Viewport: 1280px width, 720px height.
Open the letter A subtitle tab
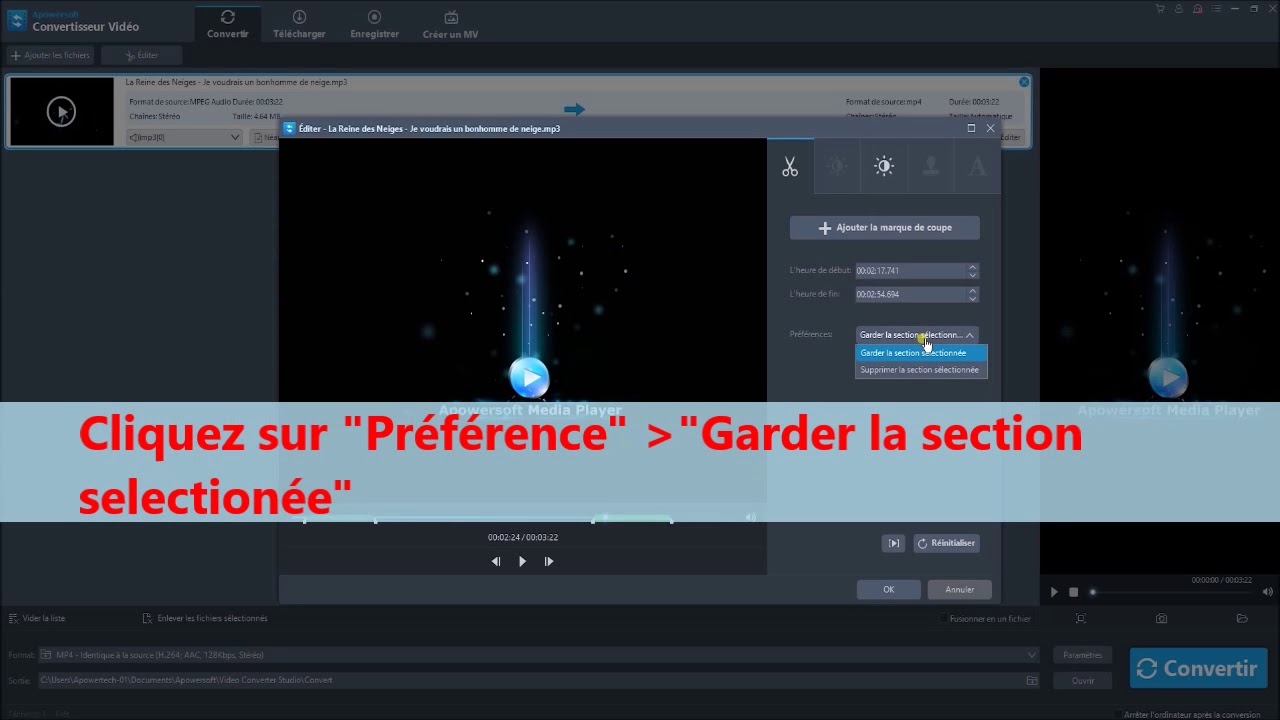pos(977,167)
